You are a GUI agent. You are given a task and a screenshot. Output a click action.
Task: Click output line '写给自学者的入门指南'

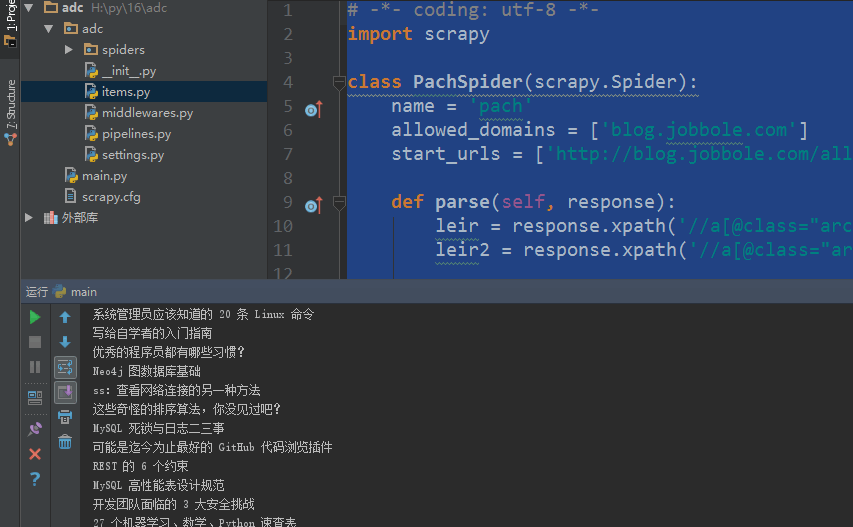152,333
